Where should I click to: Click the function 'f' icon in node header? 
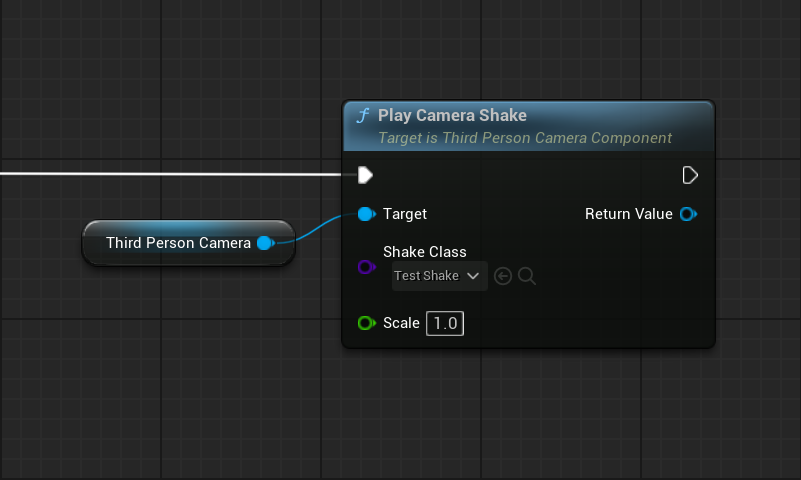click(362, 116)
